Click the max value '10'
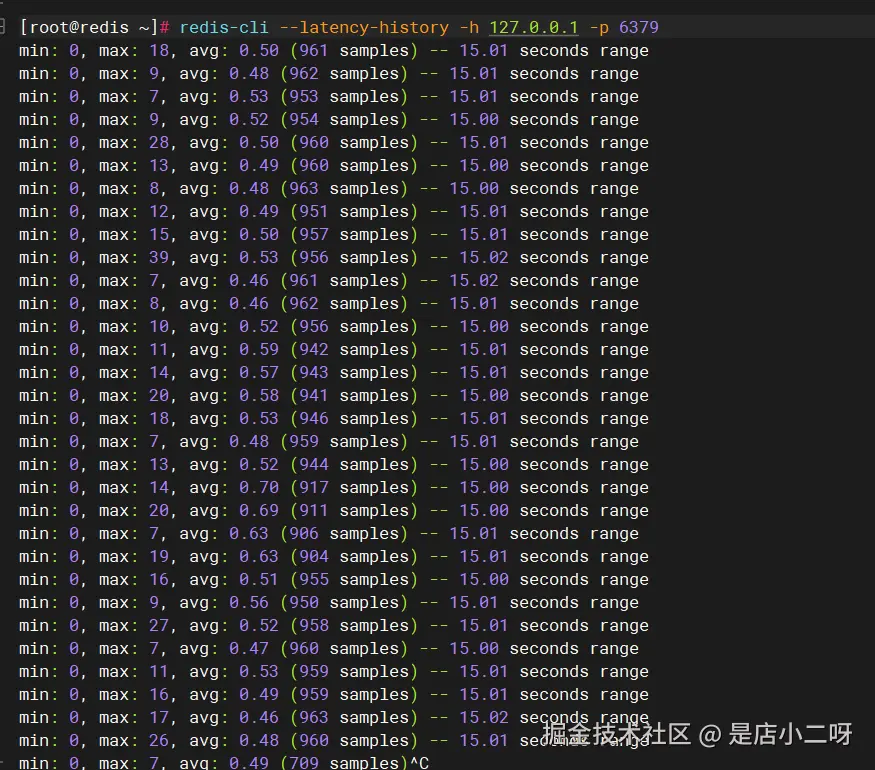This screenshot has height=770, width=875. pos(159,326)
